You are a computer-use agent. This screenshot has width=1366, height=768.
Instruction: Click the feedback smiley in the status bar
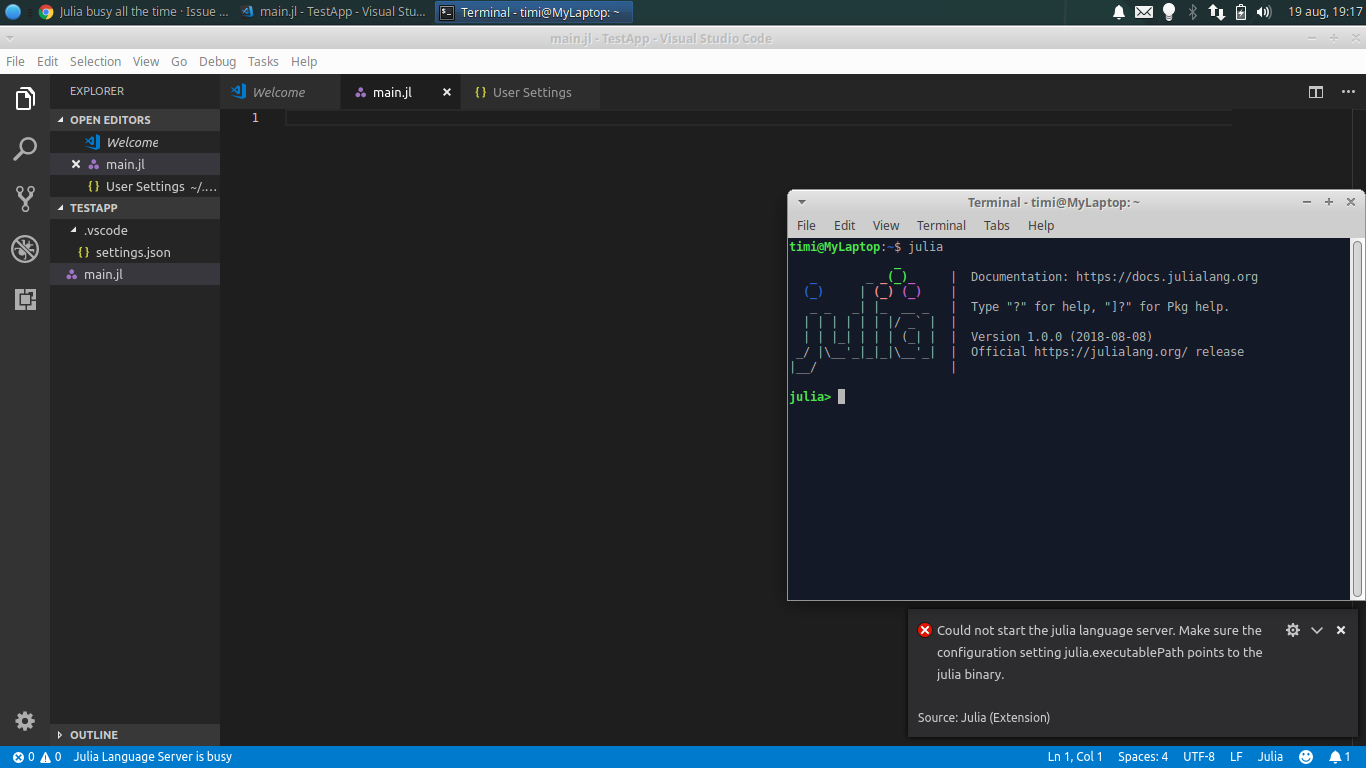click(x=1305, y=756)
